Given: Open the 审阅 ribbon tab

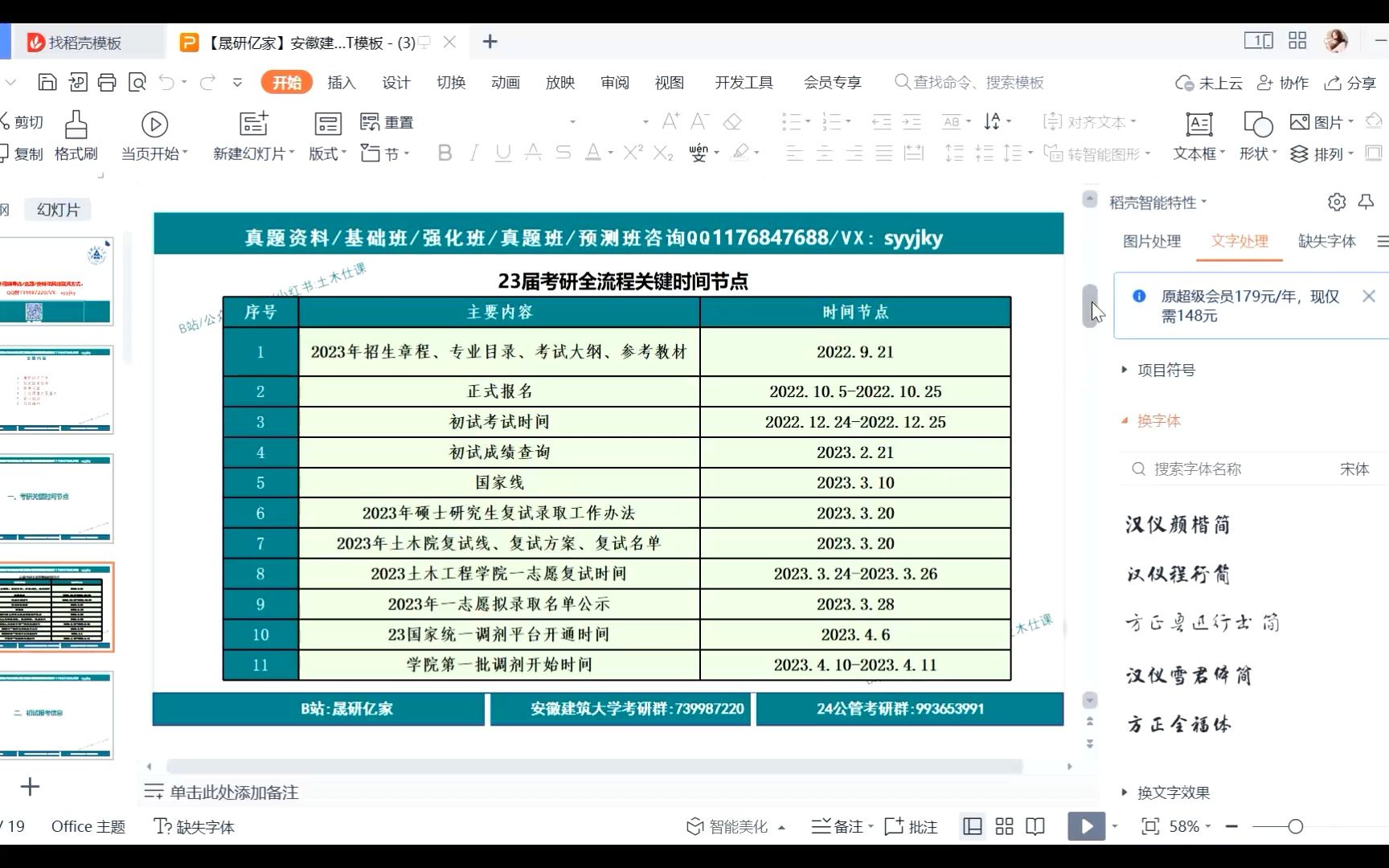Looking at the screenshot, I should tap(615, 83).
